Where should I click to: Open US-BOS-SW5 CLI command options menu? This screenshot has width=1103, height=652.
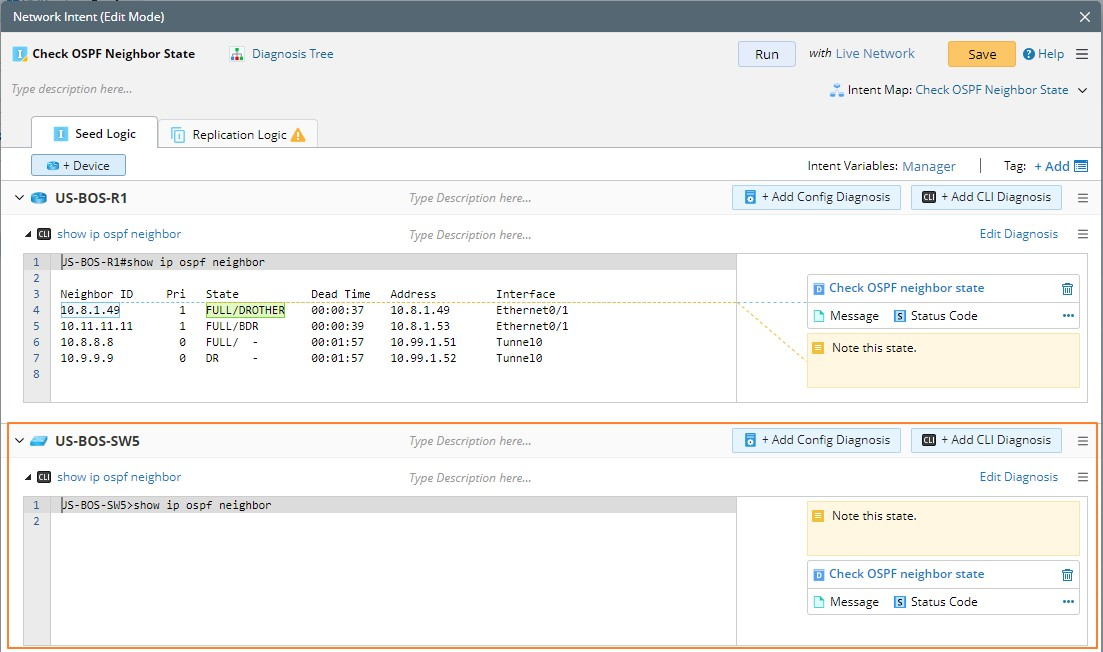(x=1082, y=477)
